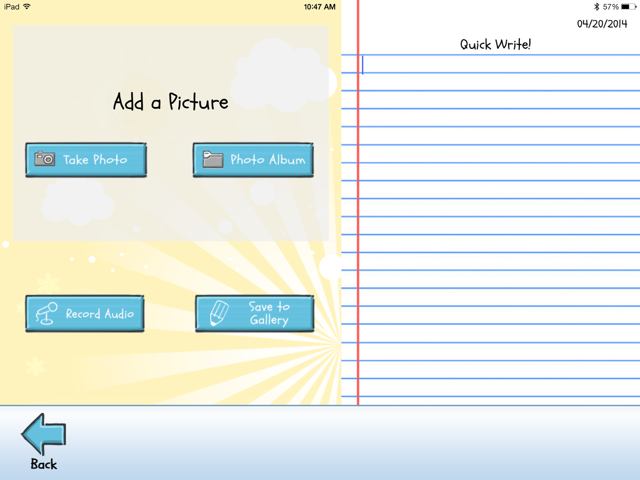Click the blue Back arrow icon

44,435
